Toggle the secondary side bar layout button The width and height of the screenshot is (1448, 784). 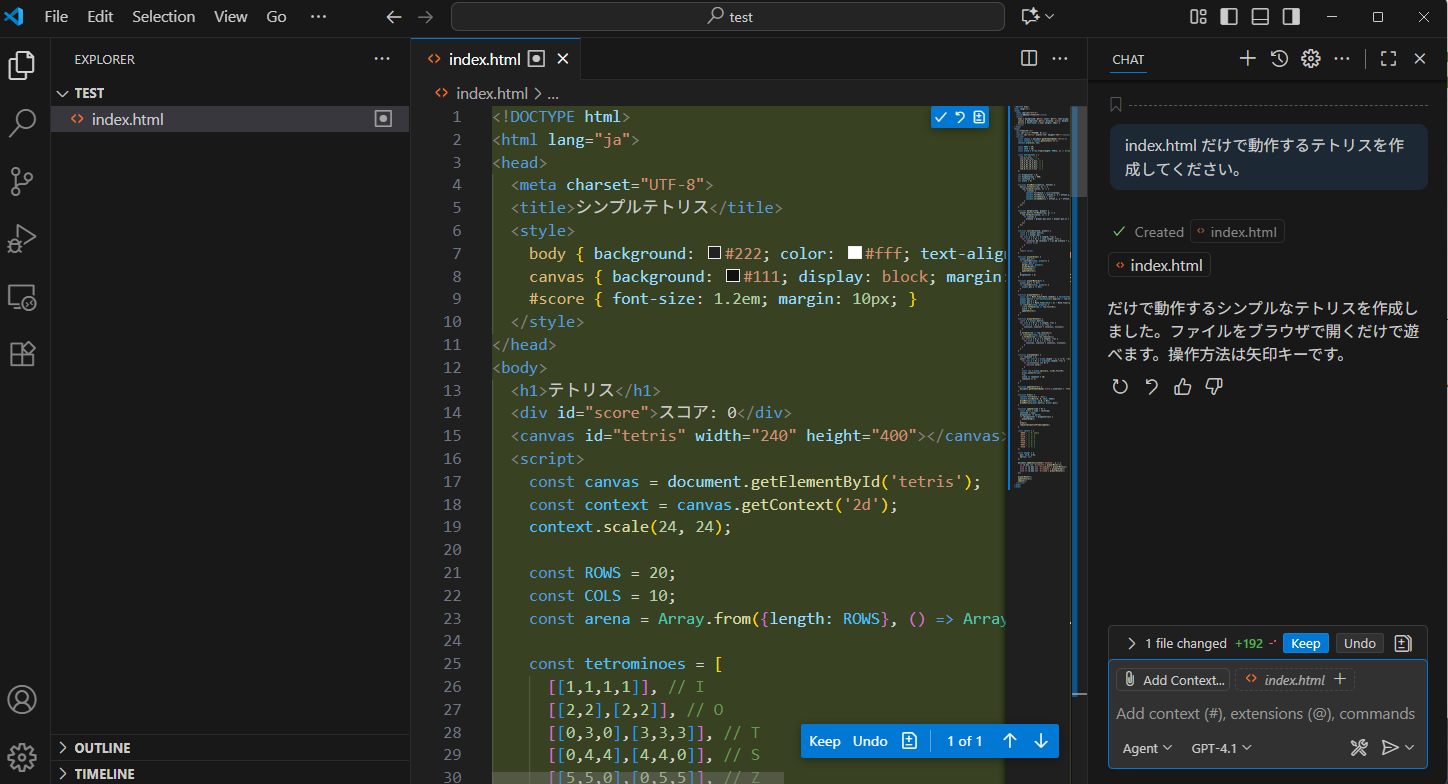(x=1291, y=17)
